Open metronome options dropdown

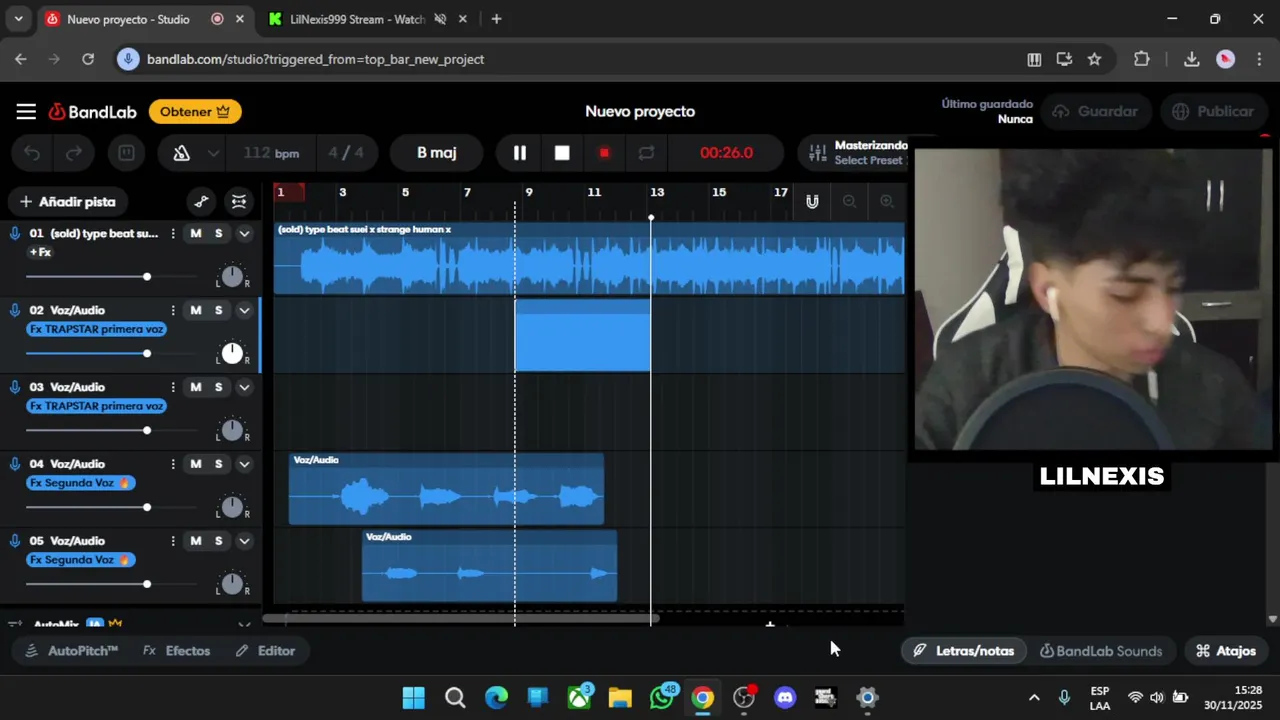pyautogui.click(x=213, y=153)
